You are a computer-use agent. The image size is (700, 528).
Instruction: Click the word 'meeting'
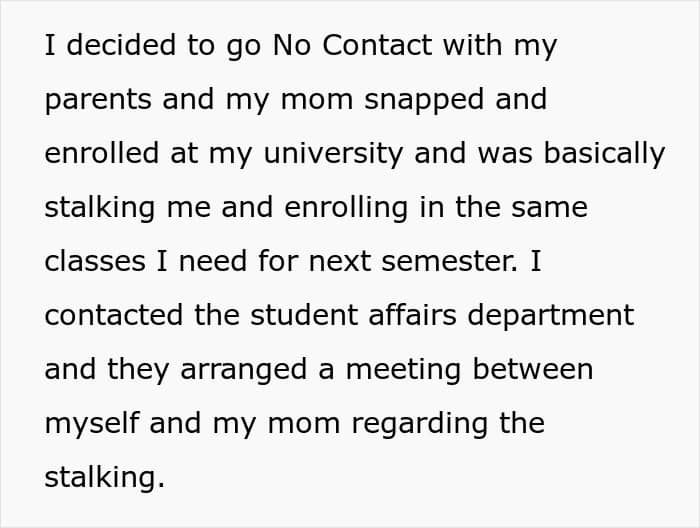coord(408,369)
